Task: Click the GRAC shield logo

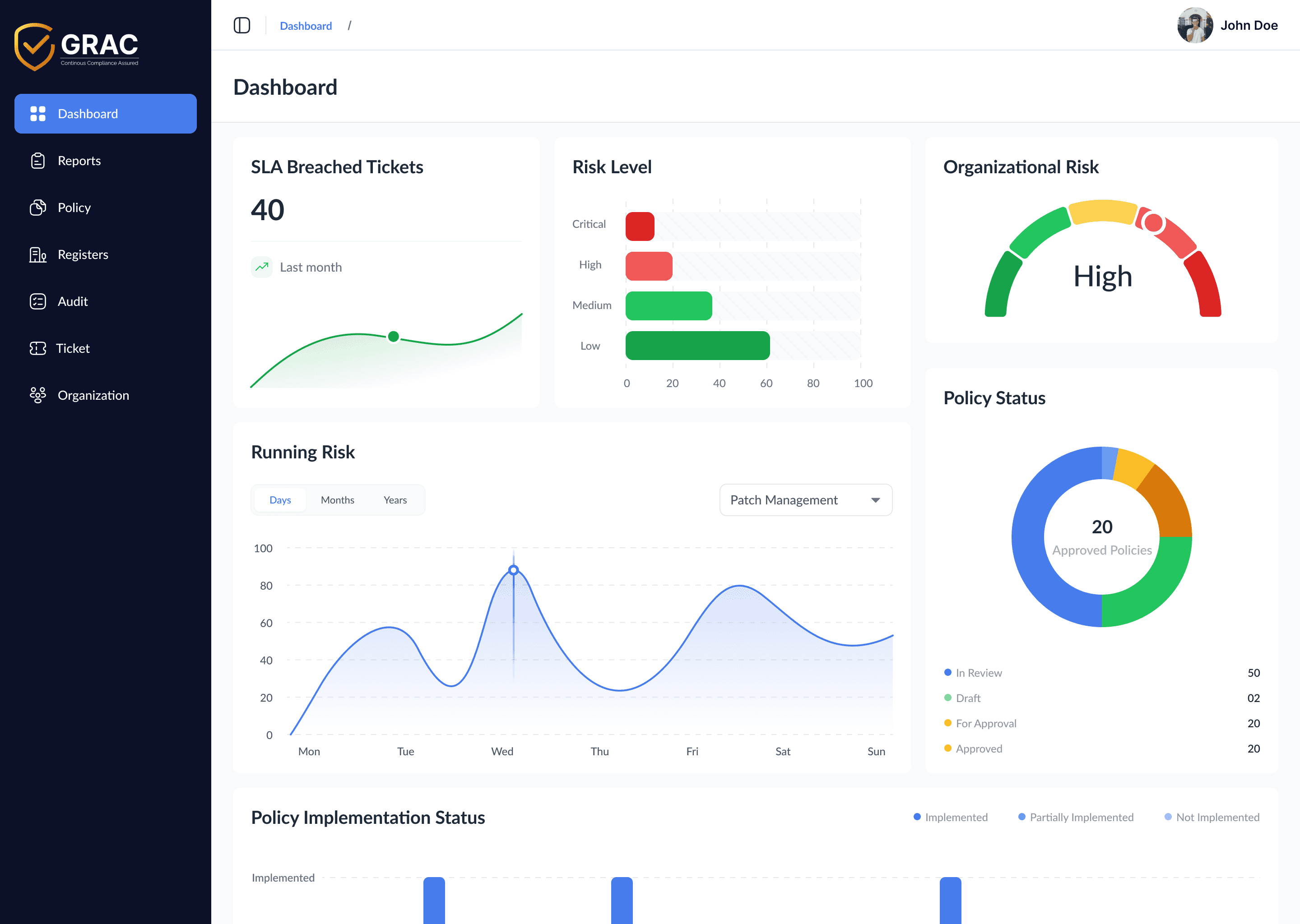Action: (35, 46)
